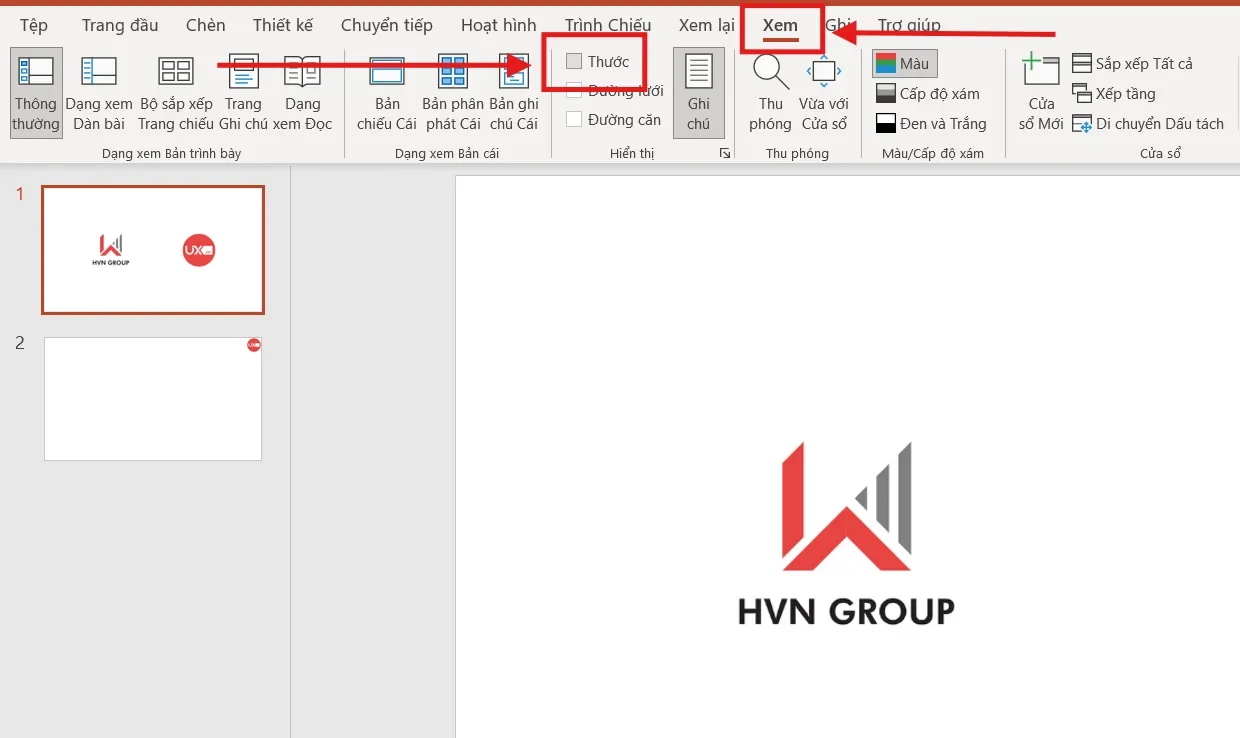Select the Xem view tab
Viewport: 1240px width, 738px height.
coord(780,26)
